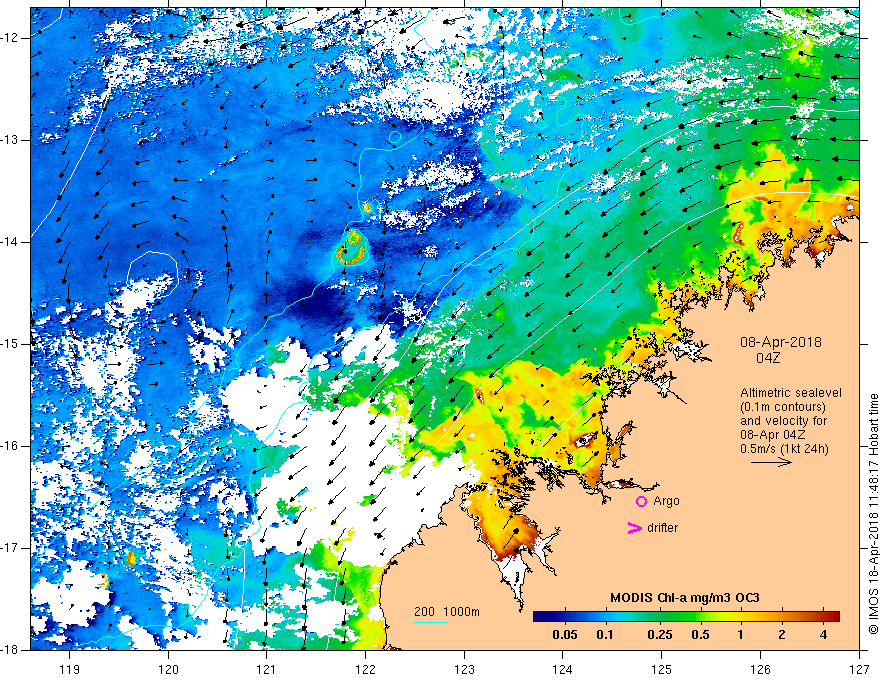Click the magenta Argo circle legend symbol

pos(641,501)
